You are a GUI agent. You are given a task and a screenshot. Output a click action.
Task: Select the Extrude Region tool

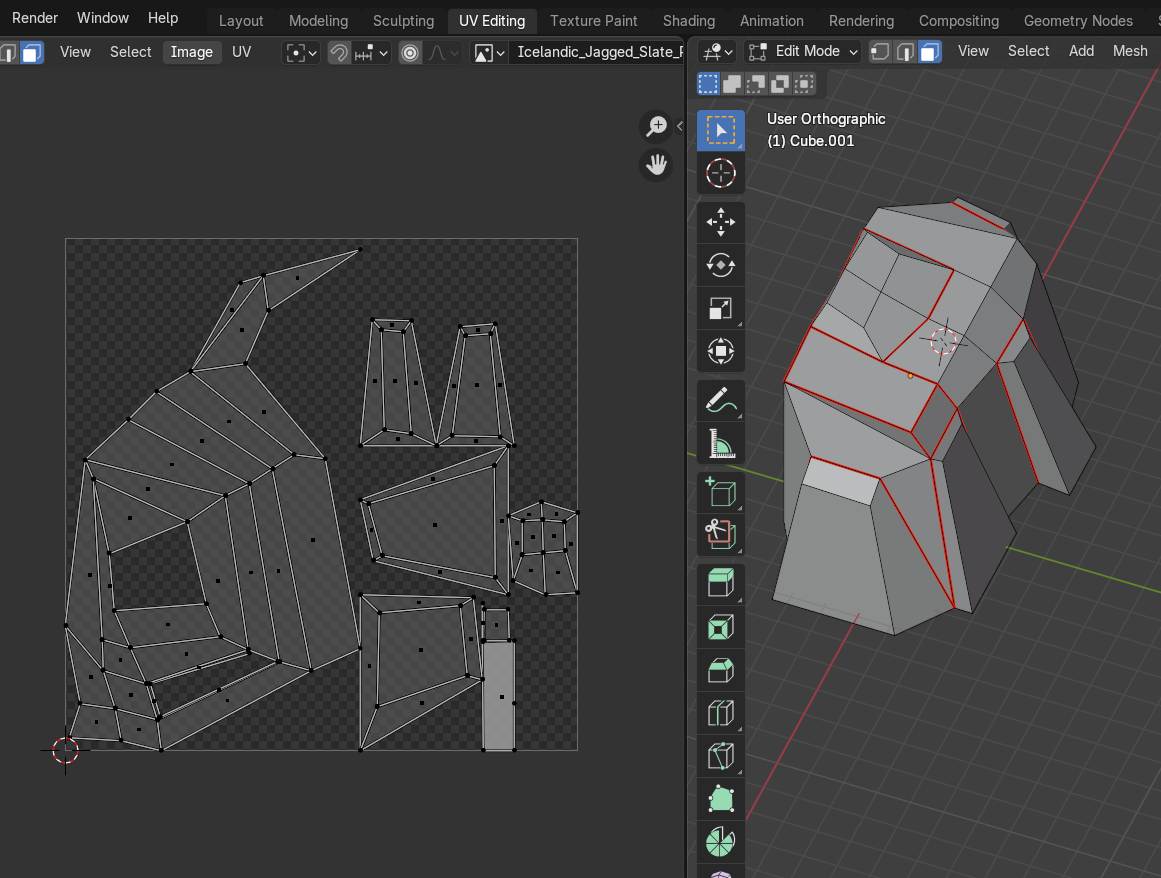pyautogui.click(x=720, y=581)
